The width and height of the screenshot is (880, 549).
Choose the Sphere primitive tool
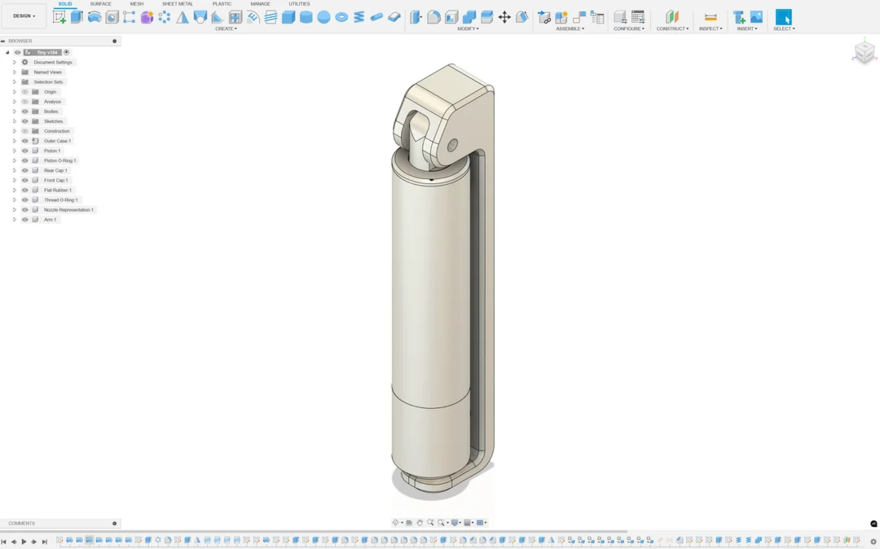(x=324, y=17)
